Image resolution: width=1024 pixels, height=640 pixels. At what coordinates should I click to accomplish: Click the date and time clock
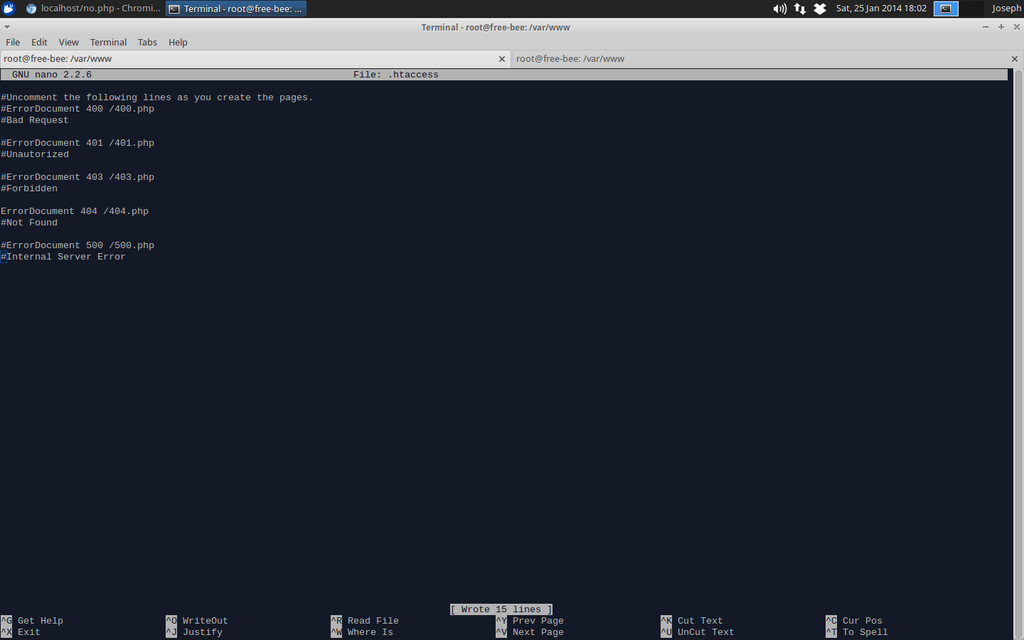(881, 8)
